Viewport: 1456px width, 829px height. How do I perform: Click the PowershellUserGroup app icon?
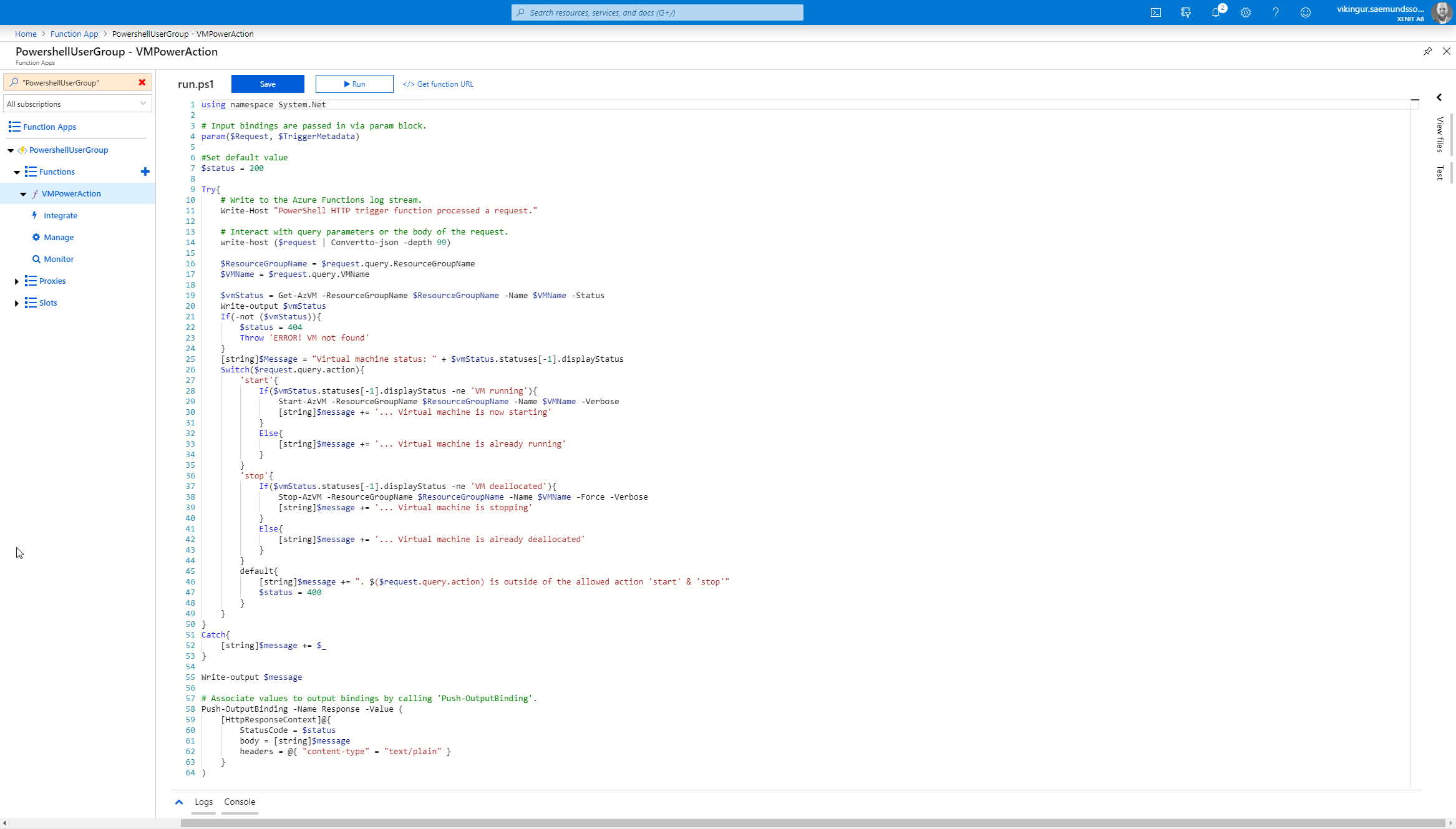pyautogui.click(x=22, y=150)
